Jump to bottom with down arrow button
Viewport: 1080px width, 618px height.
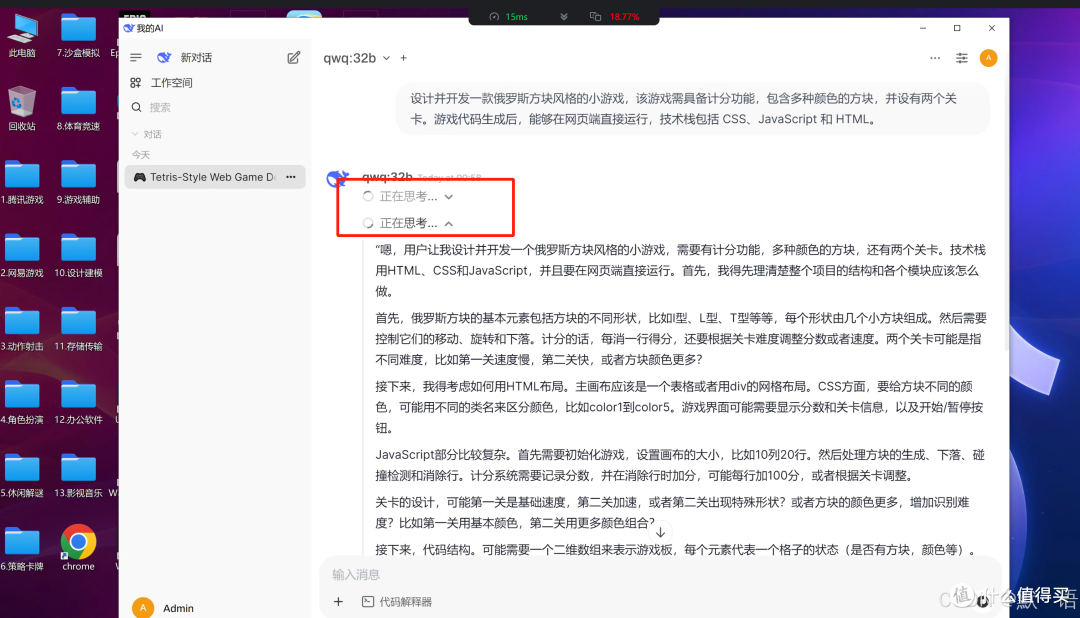[660, 533]
